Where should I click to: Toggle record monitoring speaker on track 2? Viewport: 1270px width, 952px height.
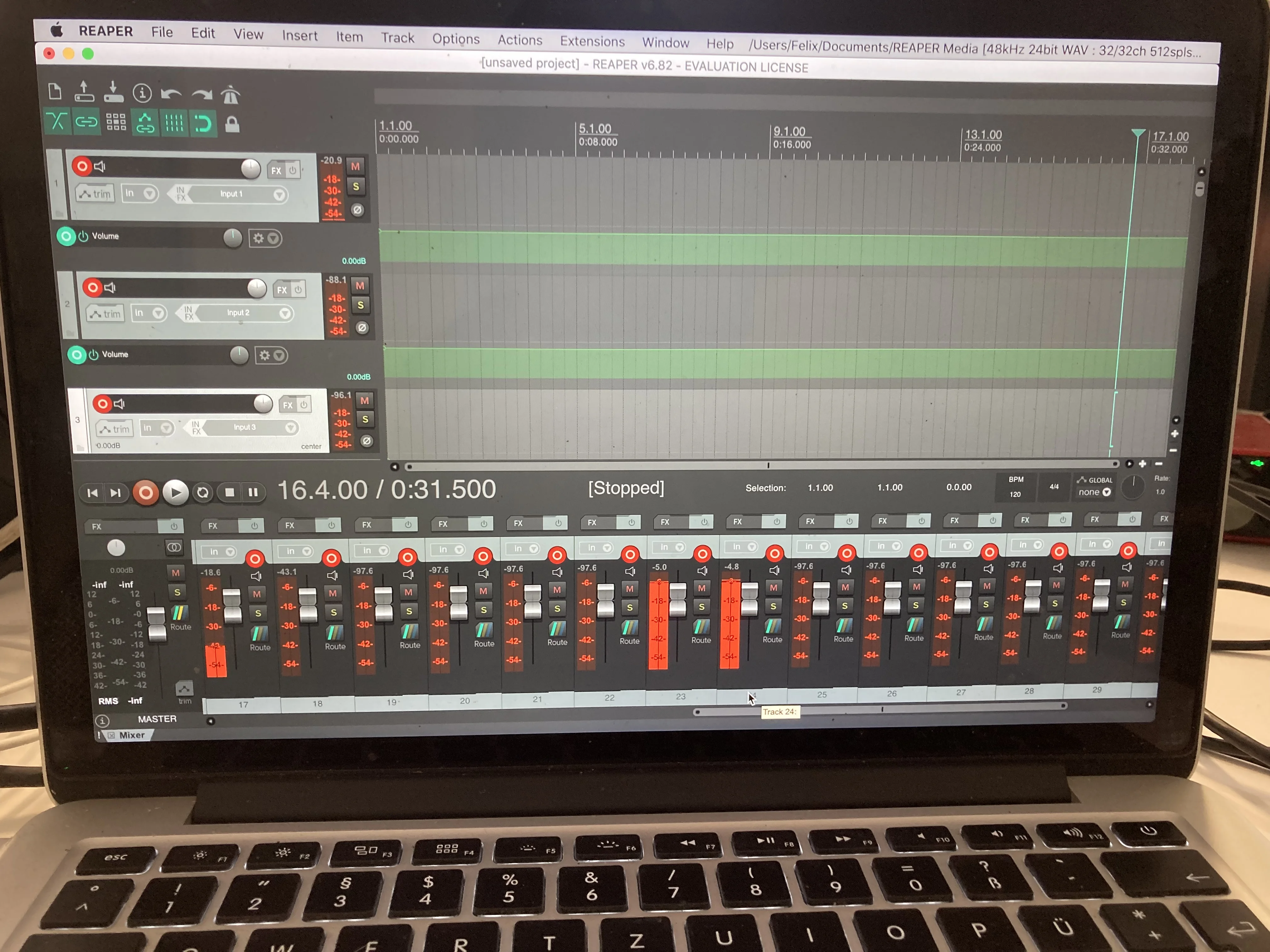(110, 287)
